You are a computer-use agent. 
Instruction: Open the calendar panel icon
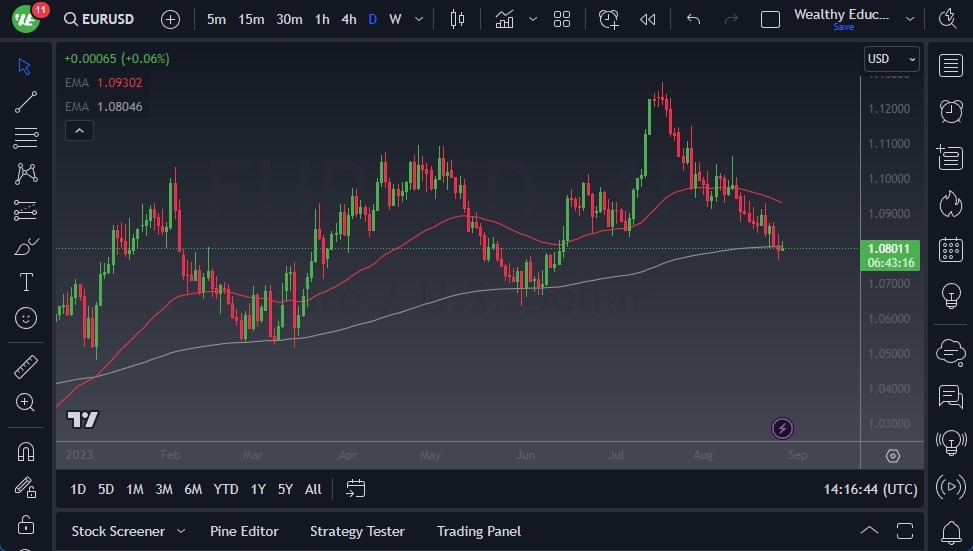[x=950, y=250]
